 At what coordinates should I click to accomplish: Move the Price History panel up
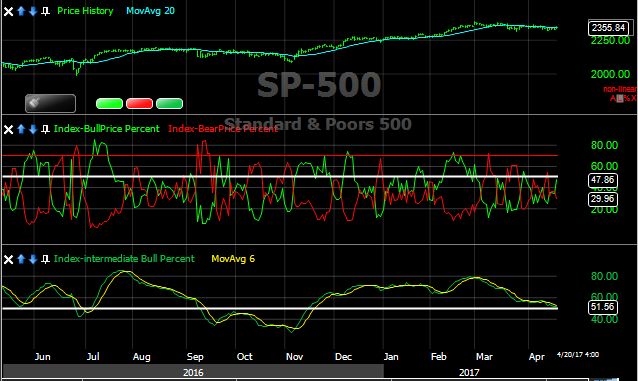click(x=21, y=11)
